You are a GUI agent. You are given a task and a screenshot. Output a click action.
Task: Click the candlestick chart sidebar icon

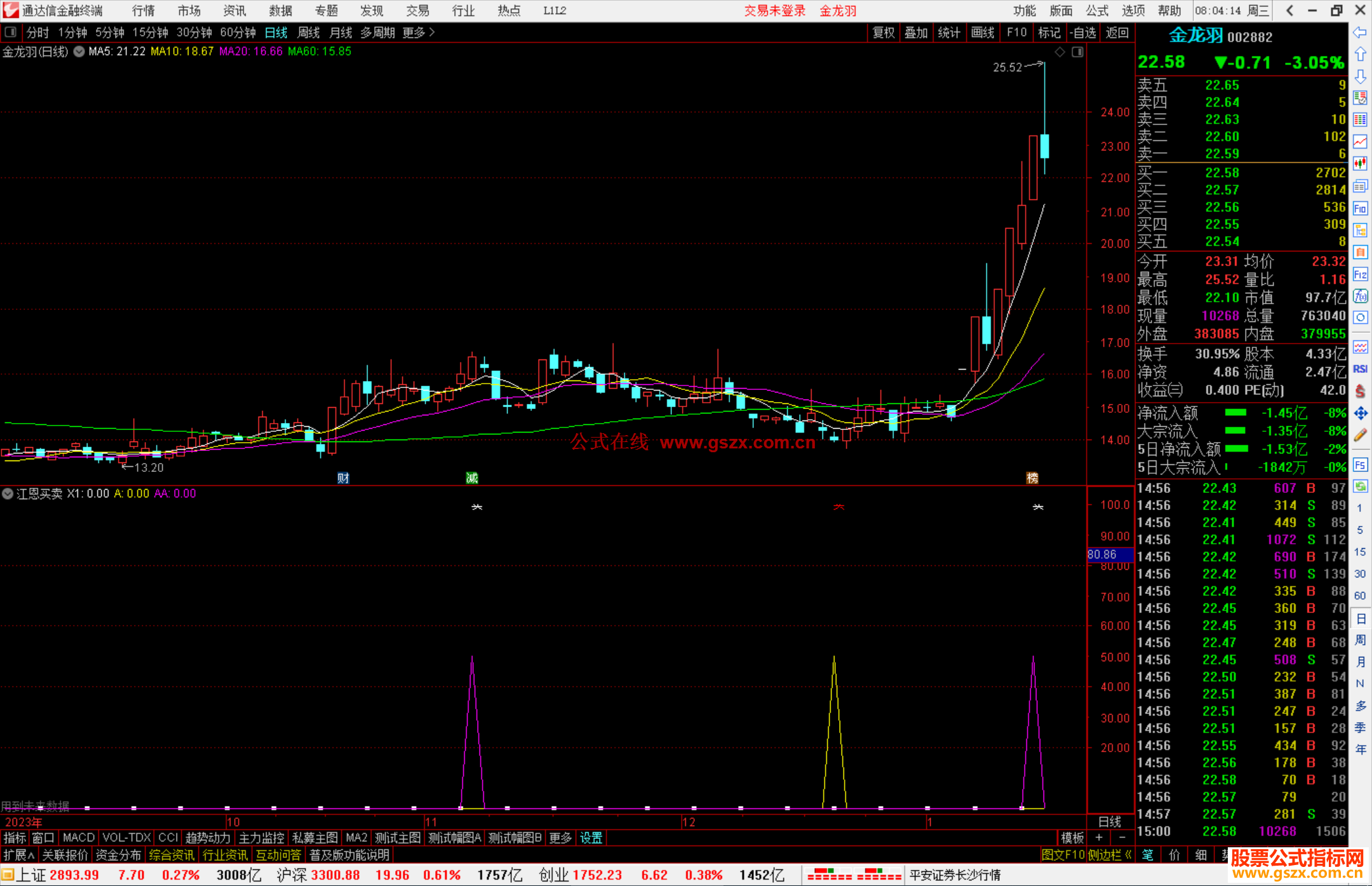(1360, 164)
